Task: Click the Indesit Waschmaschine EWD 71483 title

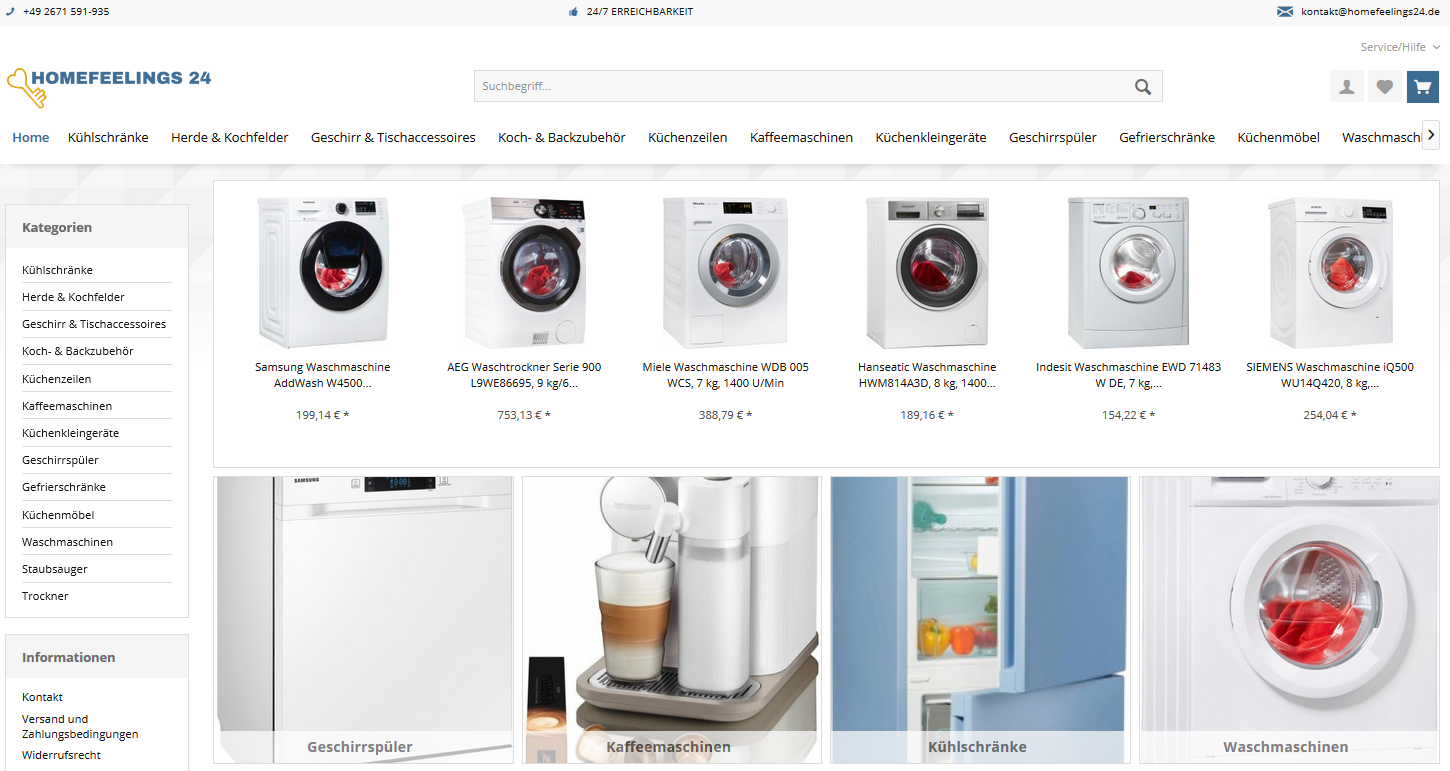Action: (x=1128, y=375)
